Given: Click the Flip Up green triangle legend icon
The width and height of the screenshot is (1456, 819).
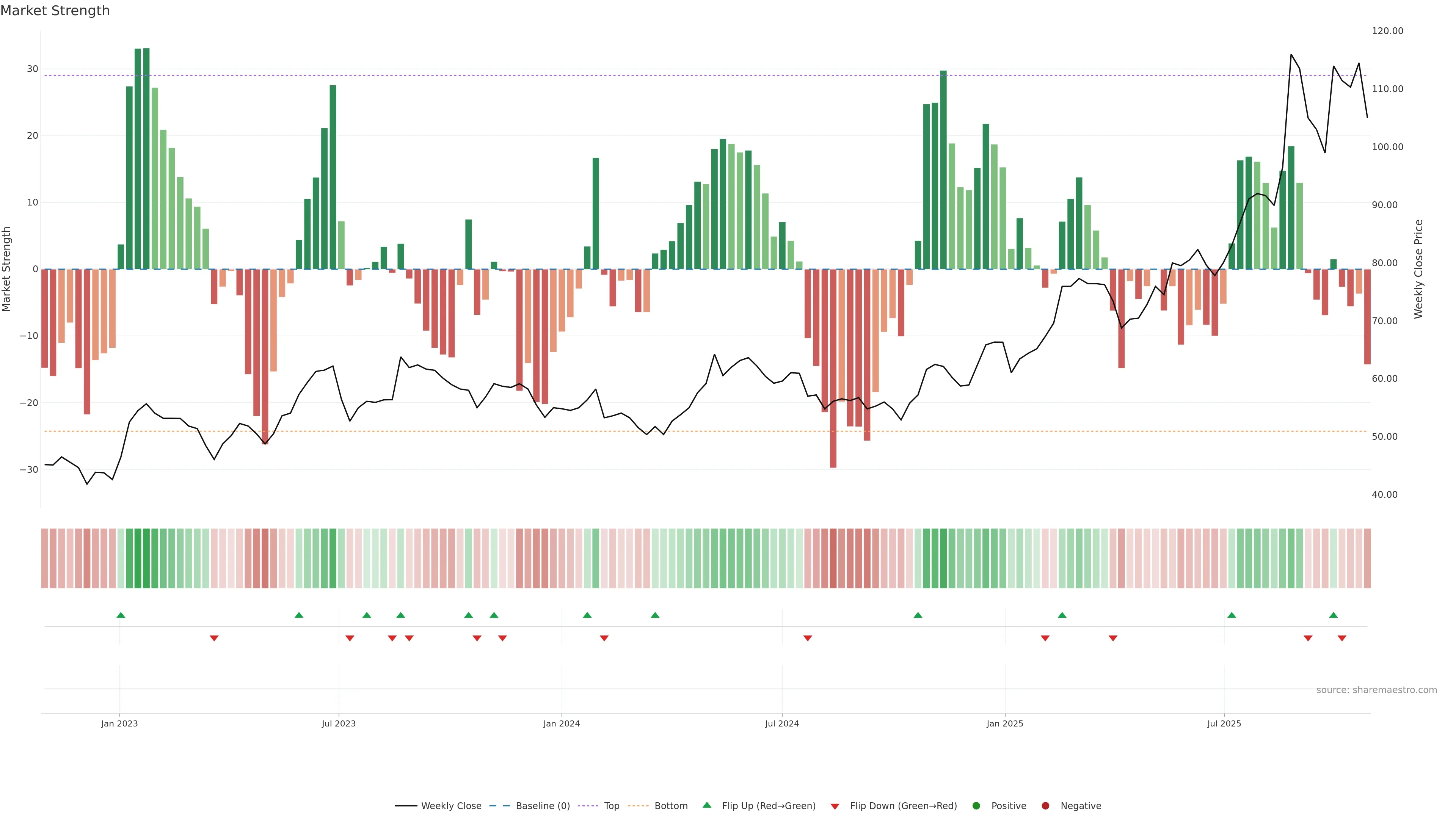Looking at the screenshot, I should 706,805.
